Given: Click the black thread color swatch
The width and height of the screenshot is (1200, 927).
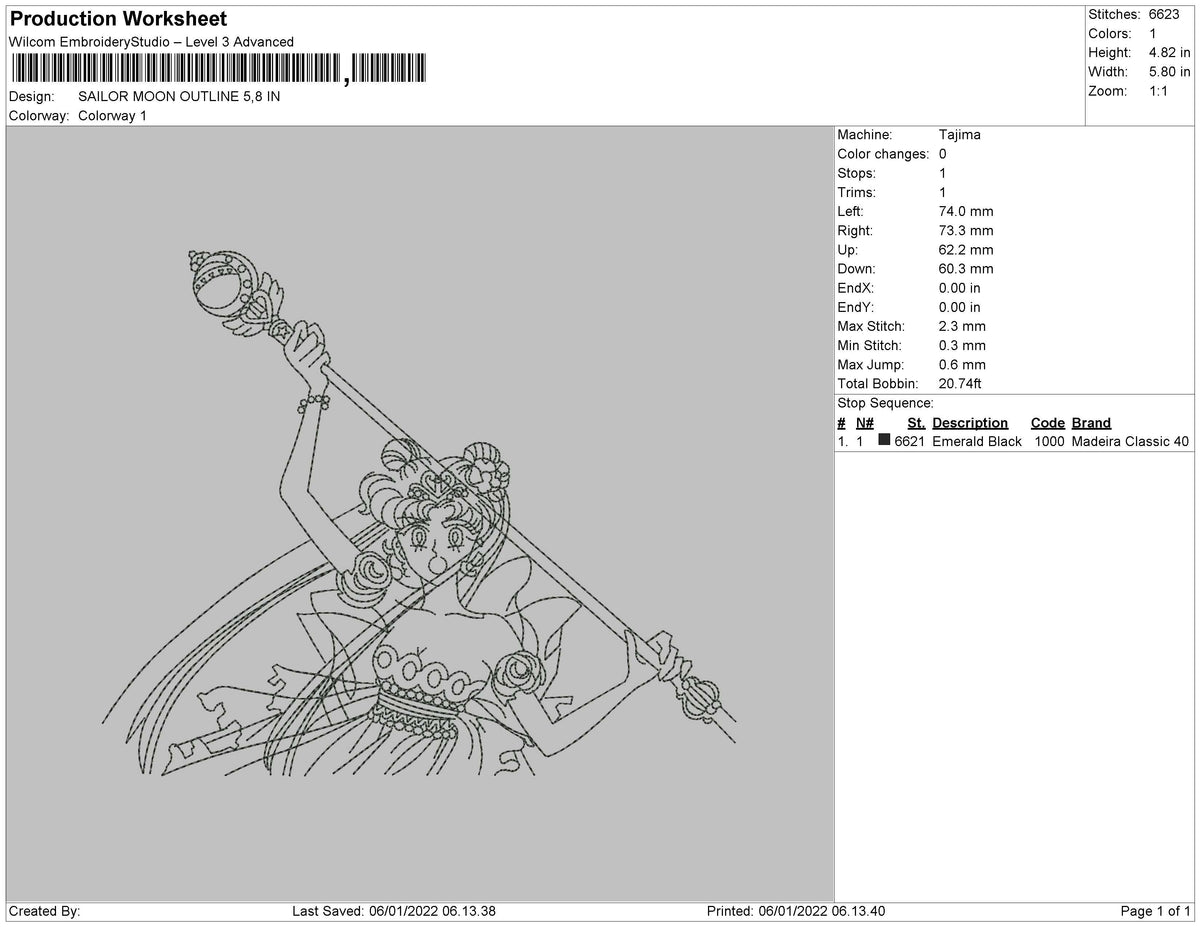Looking at the screenshot, I should point(884,440).
